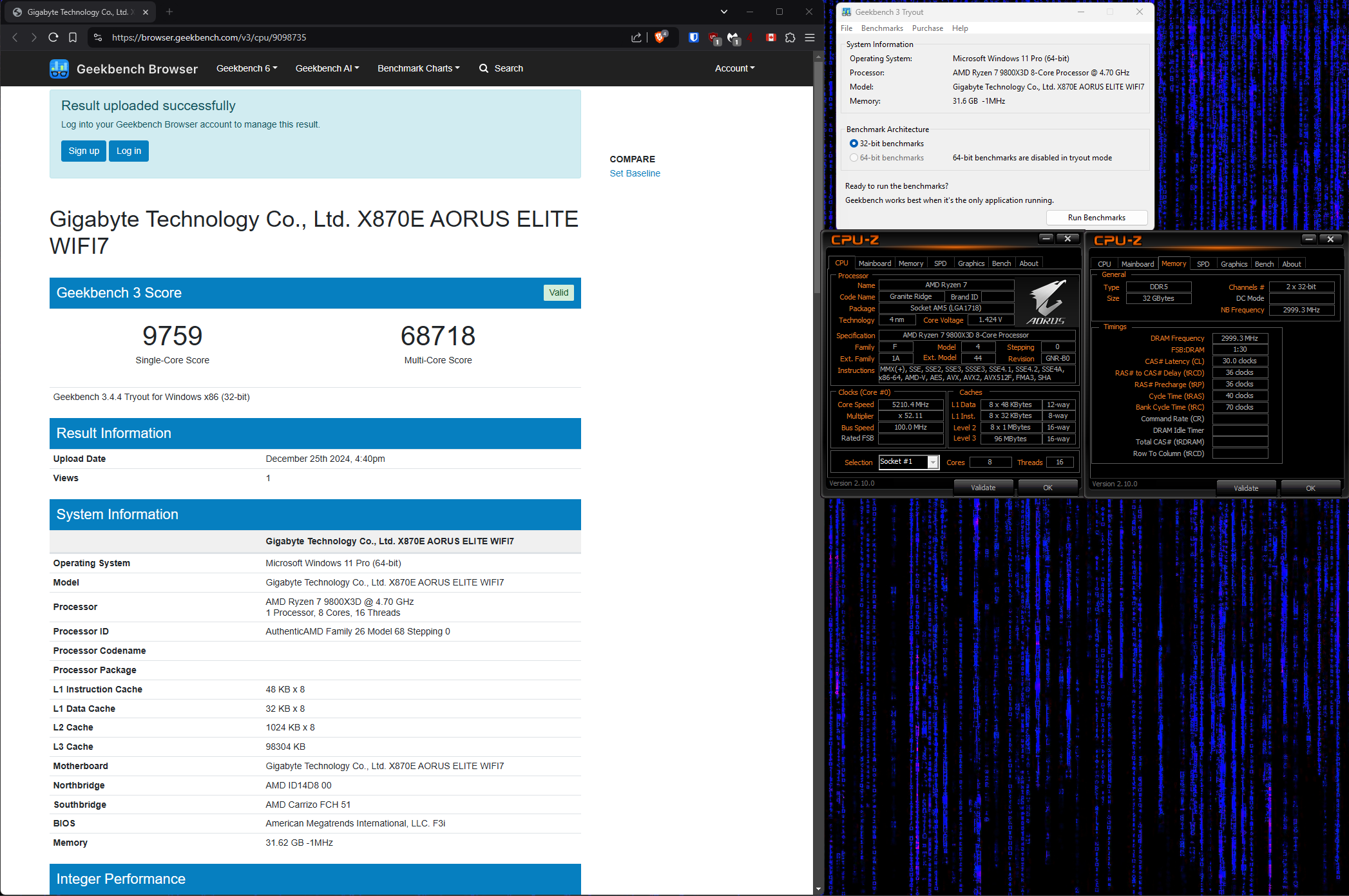Screen dimensions: 1349x896
Task: Open tab search chevron in title bar
Action: (724, 12)
